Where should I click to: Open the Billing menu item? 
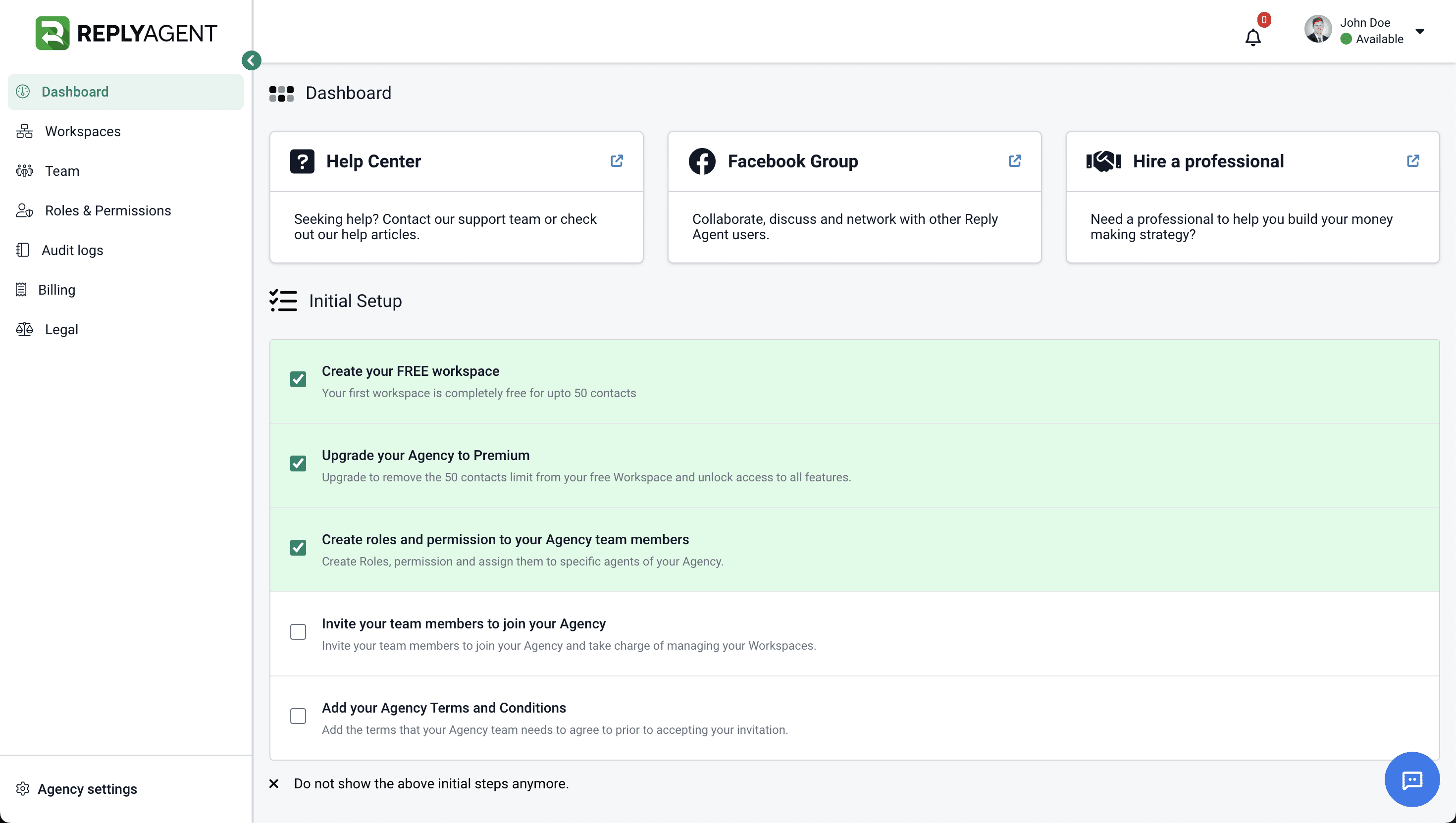pyautogui.click(x=56, y=289)
